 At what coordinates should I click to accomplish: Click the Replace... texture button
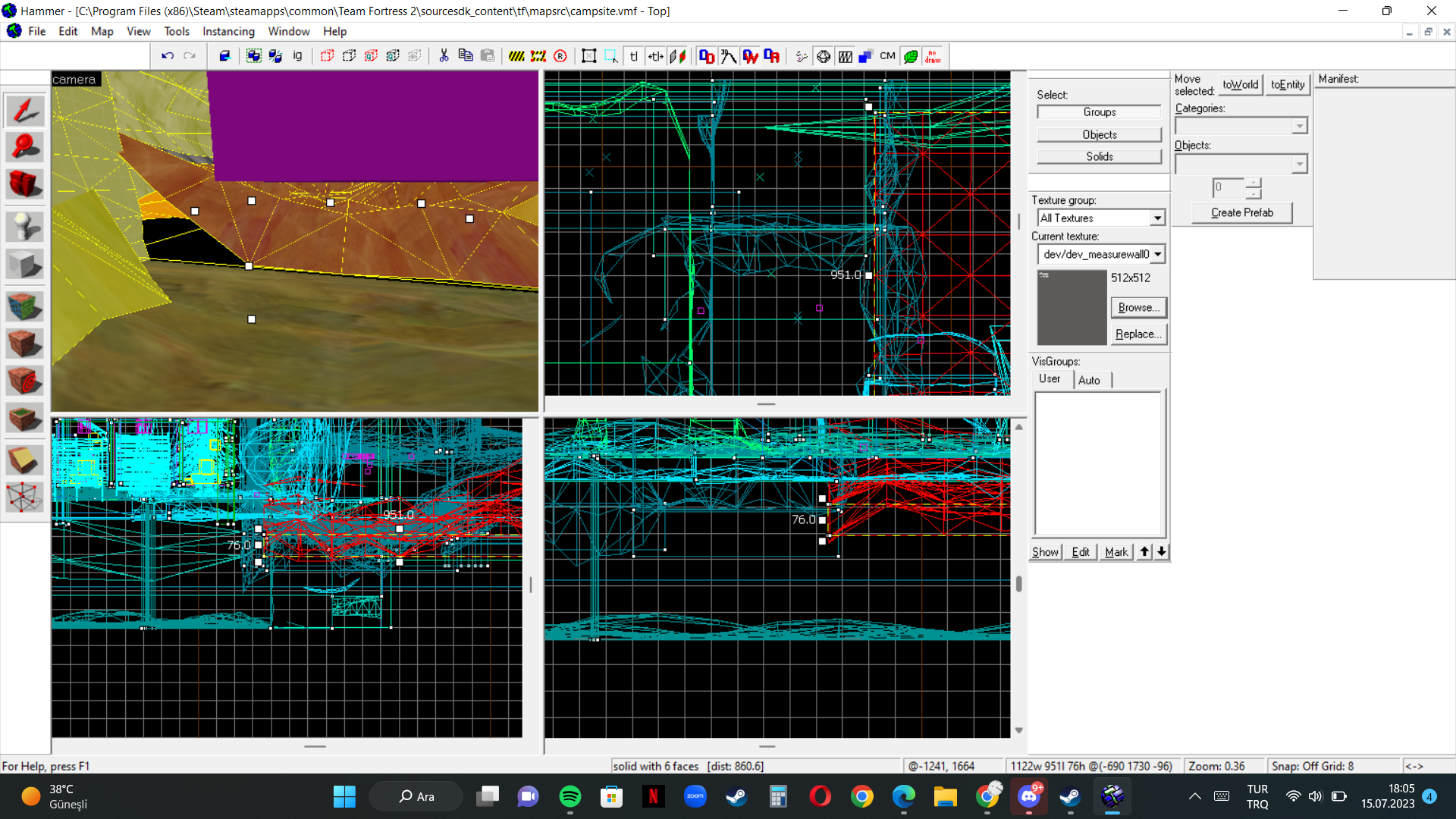click(1139, 334)
